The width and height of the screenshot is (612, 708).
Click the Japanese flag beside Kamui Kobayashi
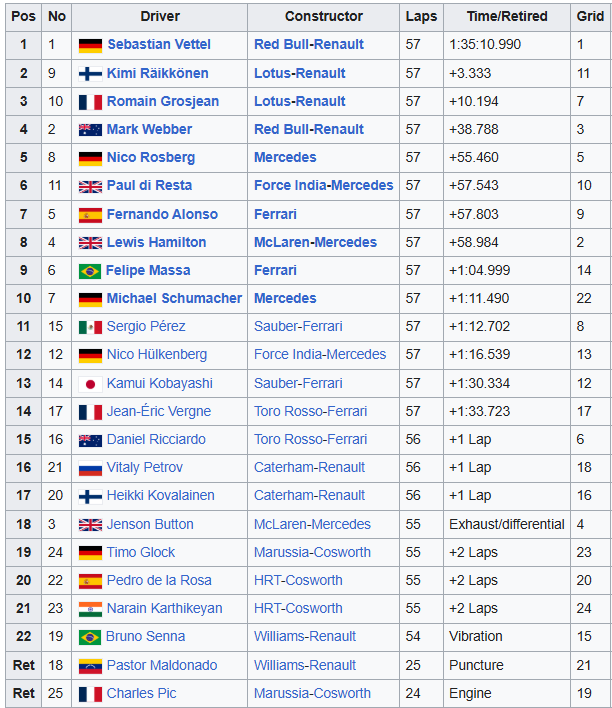tap(90, 384)
